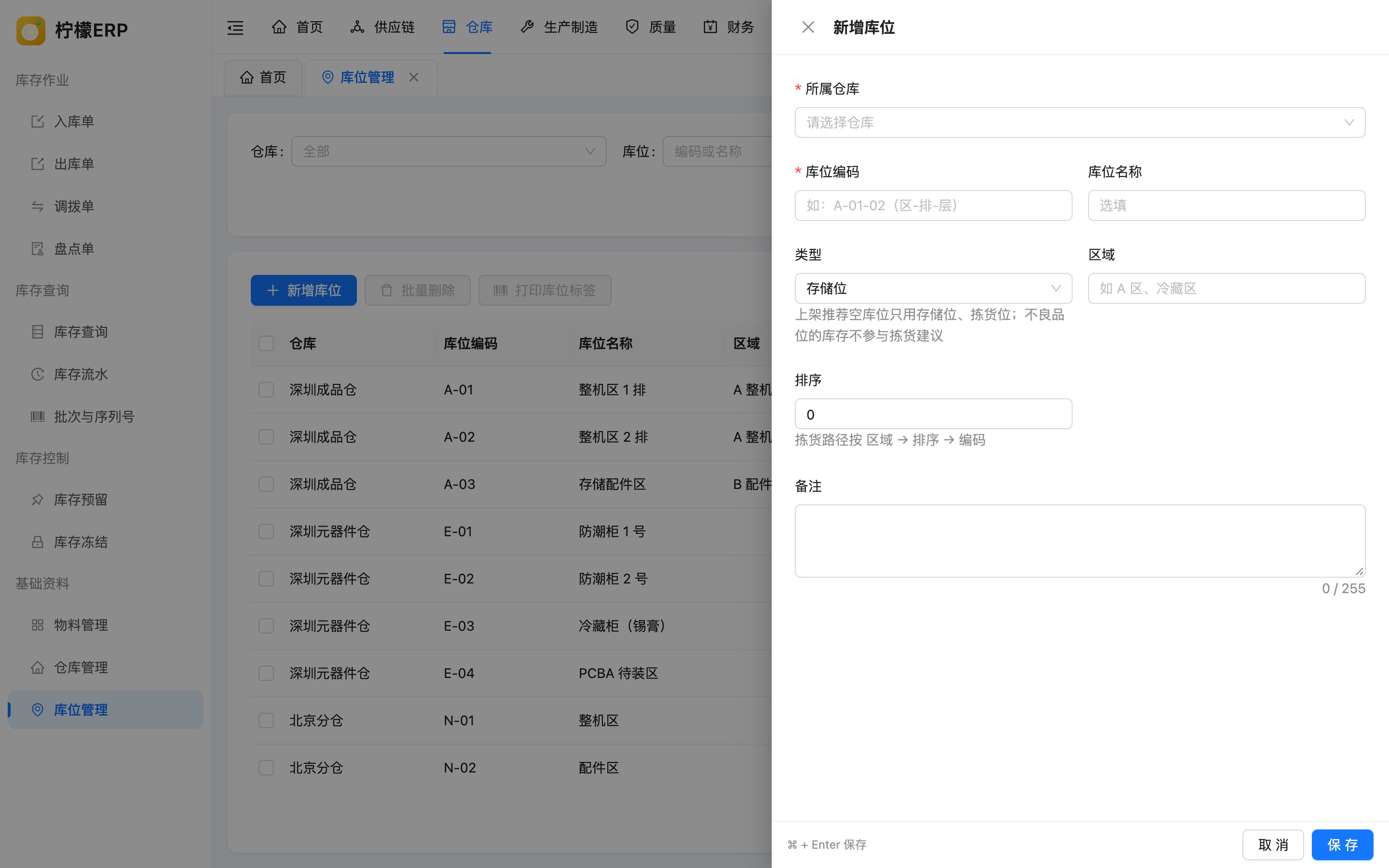Open the 类型 dropdown showing 存储位

click(933, 288)
